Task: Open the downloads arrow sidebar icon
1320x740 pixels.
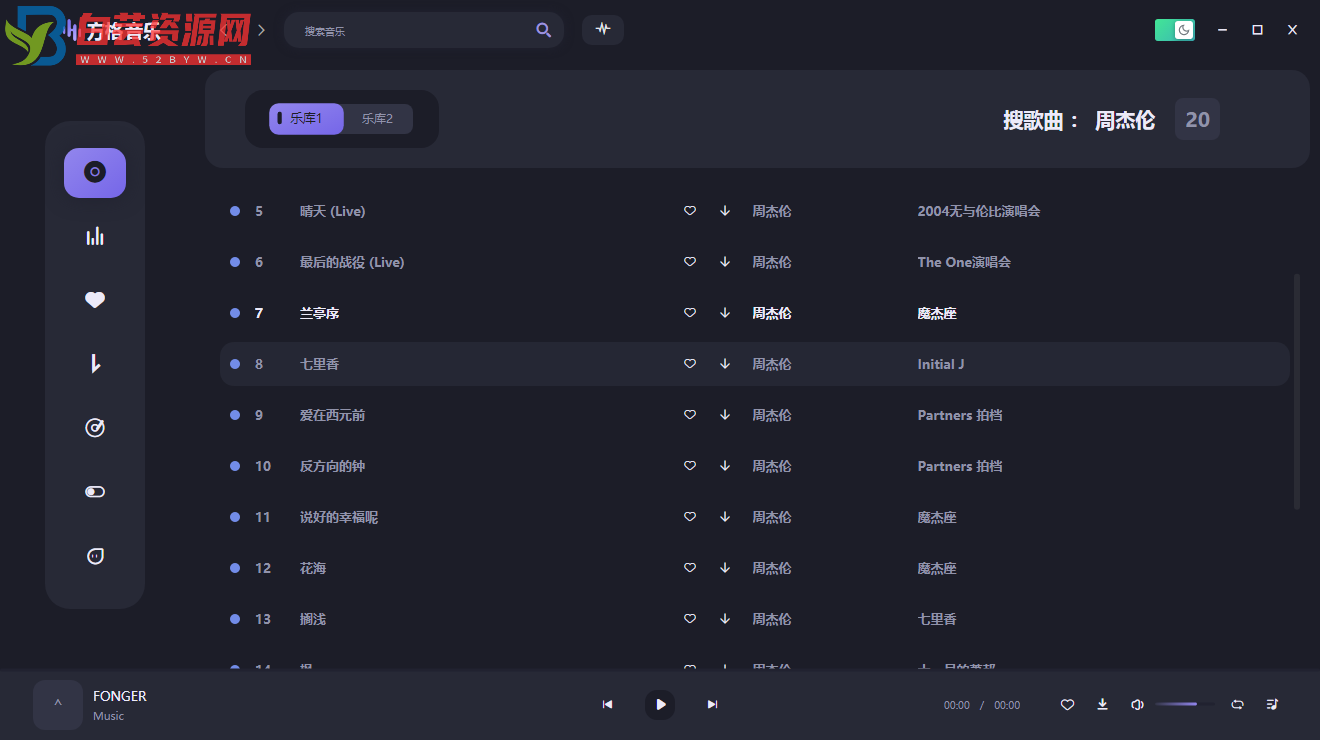Action: coord(95,364)
